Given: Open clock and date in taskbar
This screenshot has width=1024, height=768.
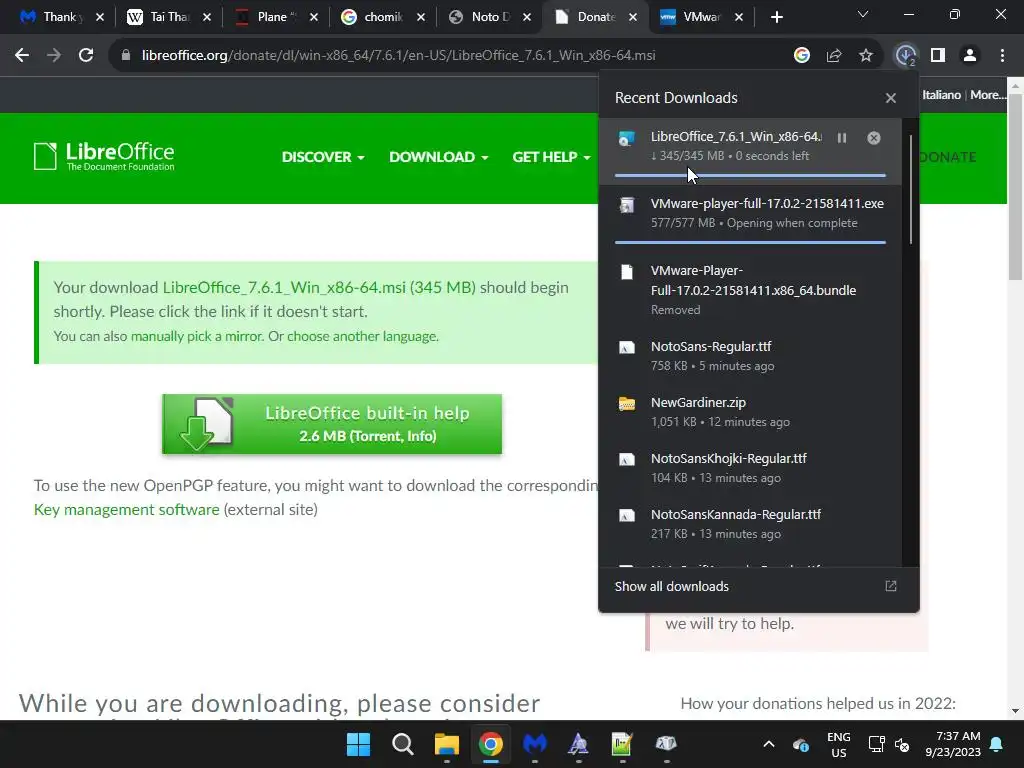Looking at the screenshot, I should point(953,744).
